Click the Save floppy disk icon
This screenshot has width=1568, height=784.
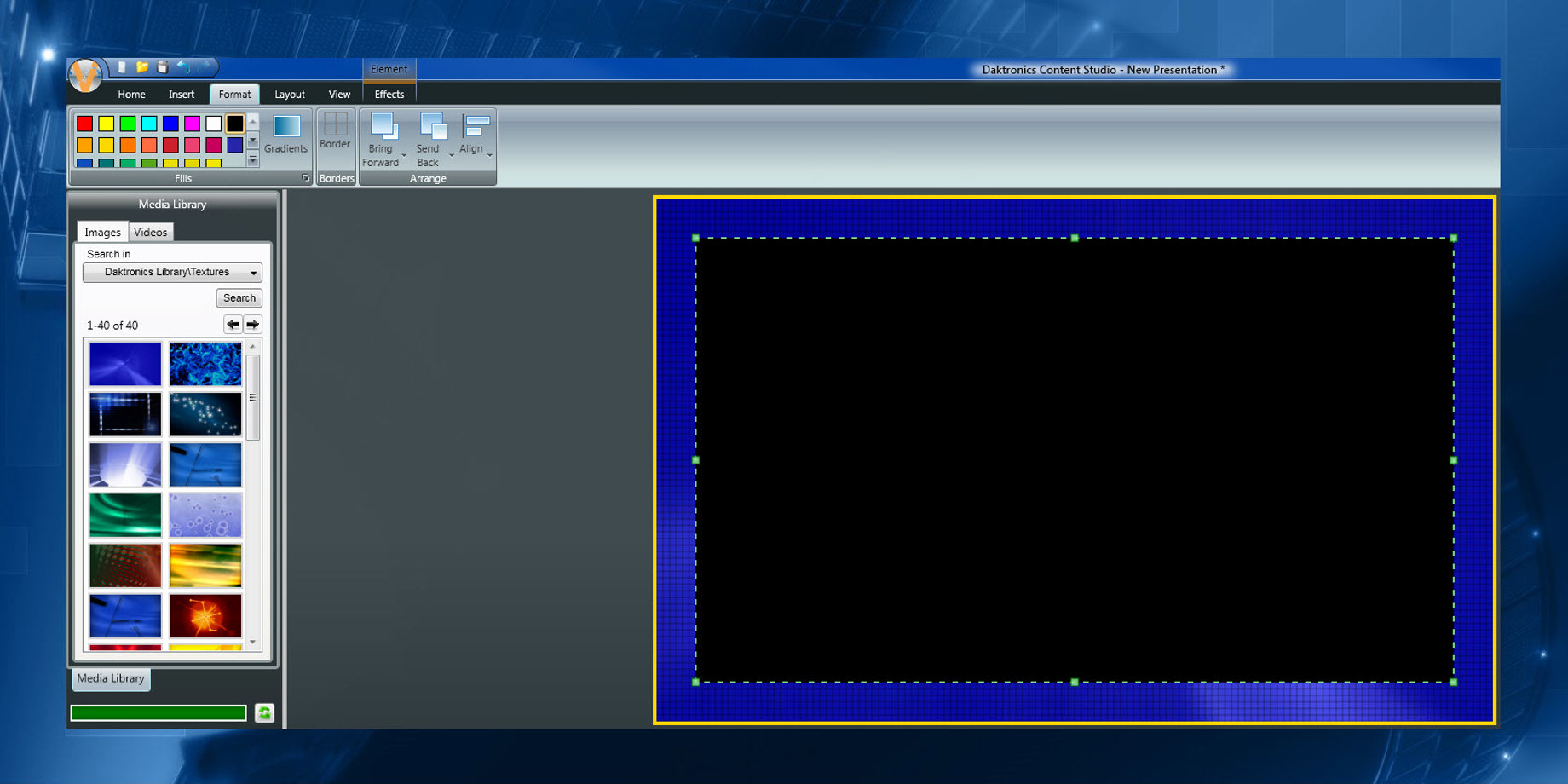(x=162, y=66)
